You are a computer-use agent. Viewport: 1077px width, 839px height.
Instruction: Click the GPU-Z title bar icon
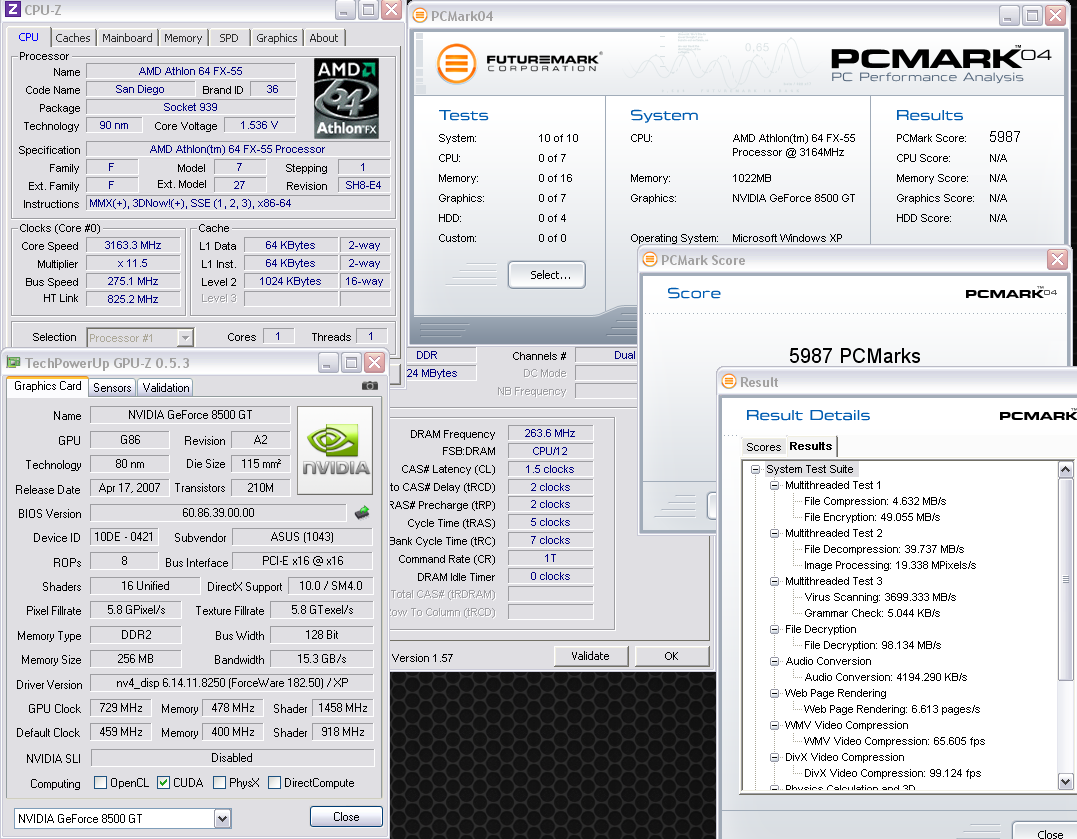13,363
